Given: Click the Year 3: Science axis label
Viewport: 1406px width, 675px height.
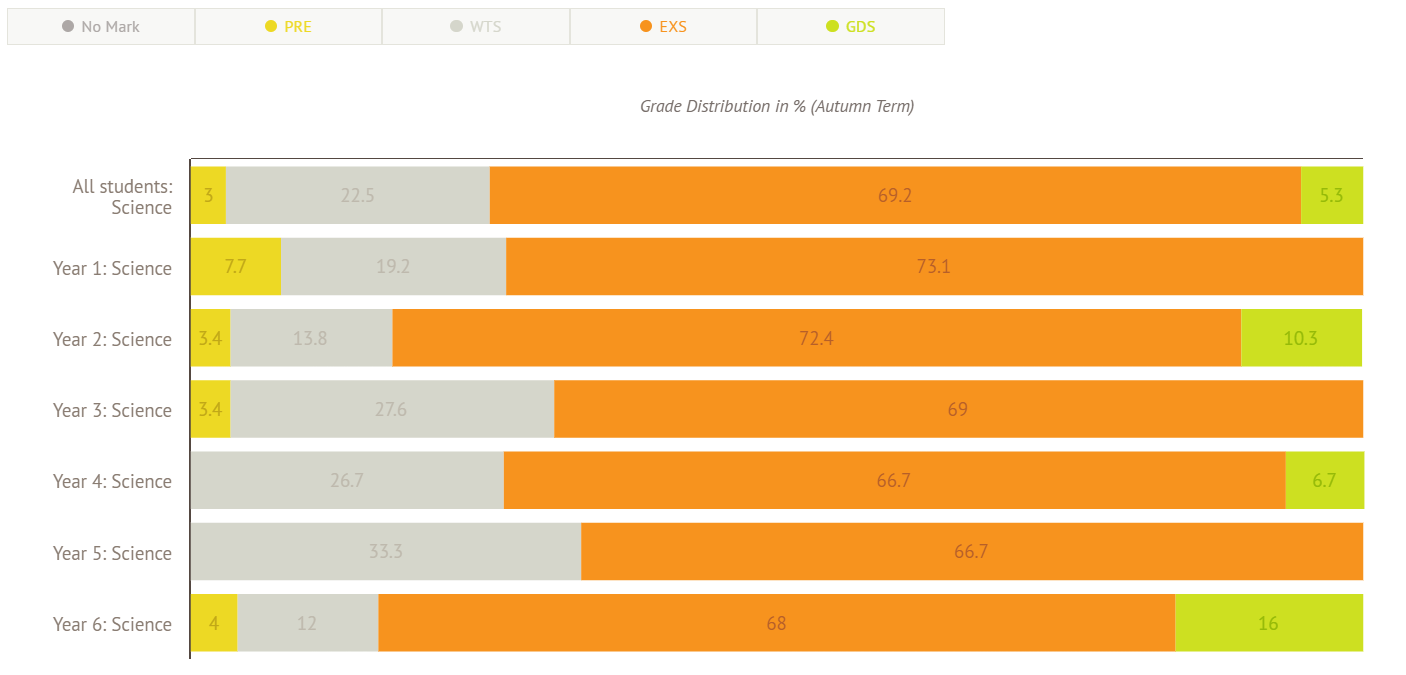Looking at the screenshot, I should [112, 410].
